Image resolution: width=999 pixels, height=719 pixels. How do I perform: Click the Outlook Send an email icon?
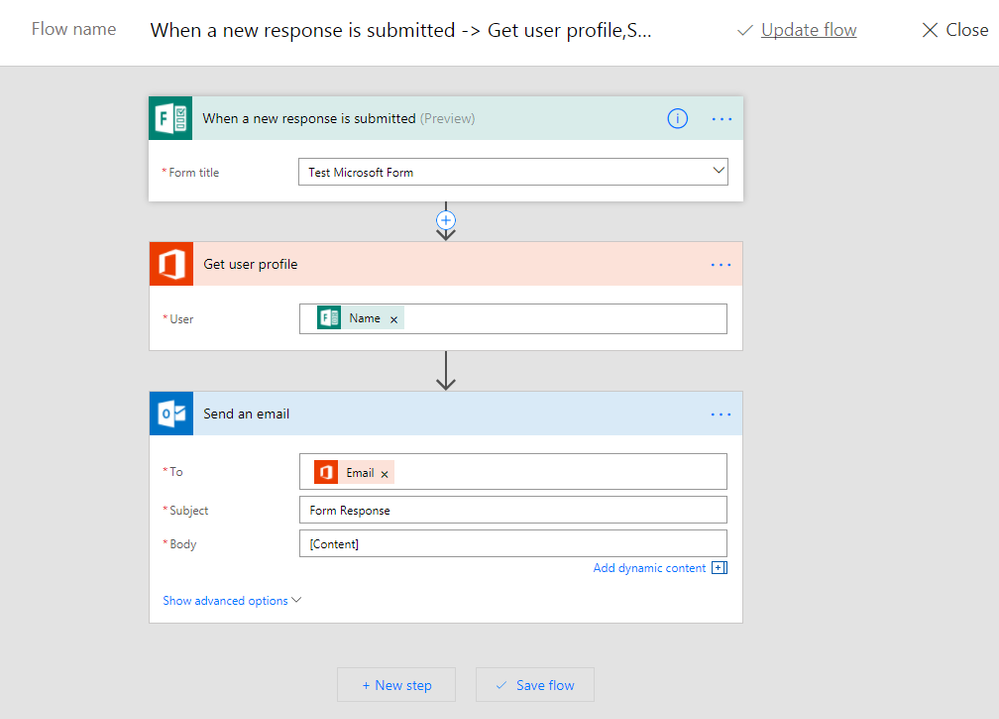coord(171,414)
